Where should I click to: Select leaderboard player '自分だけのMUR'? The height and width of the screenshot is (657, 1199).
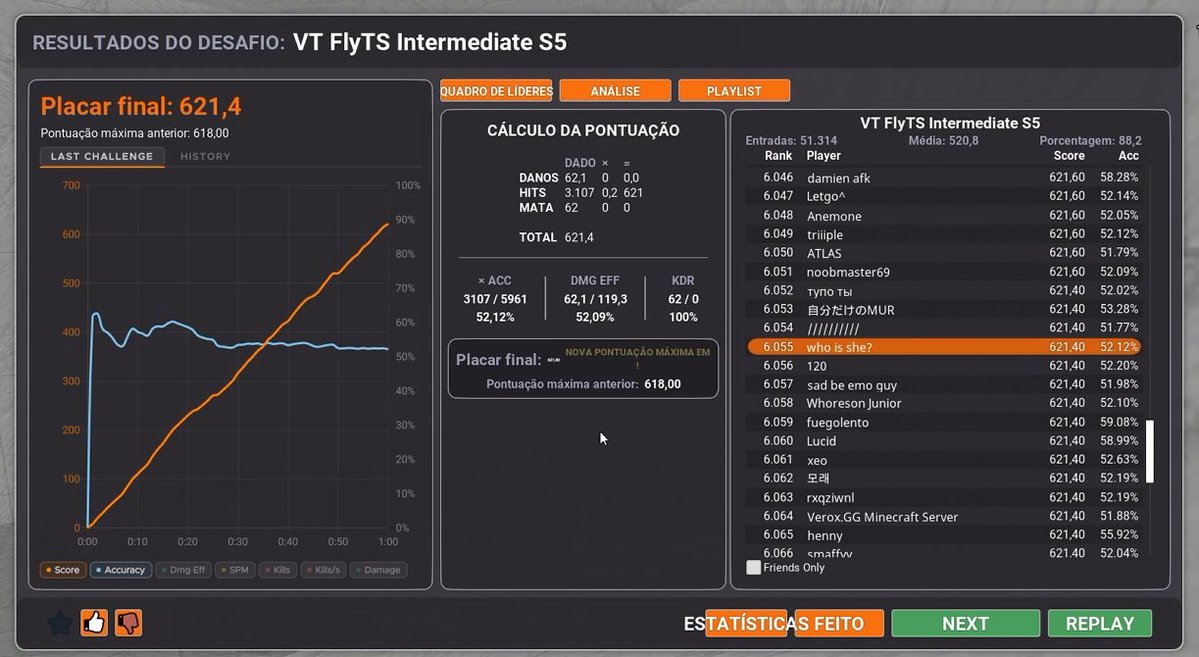coord(944,309)
